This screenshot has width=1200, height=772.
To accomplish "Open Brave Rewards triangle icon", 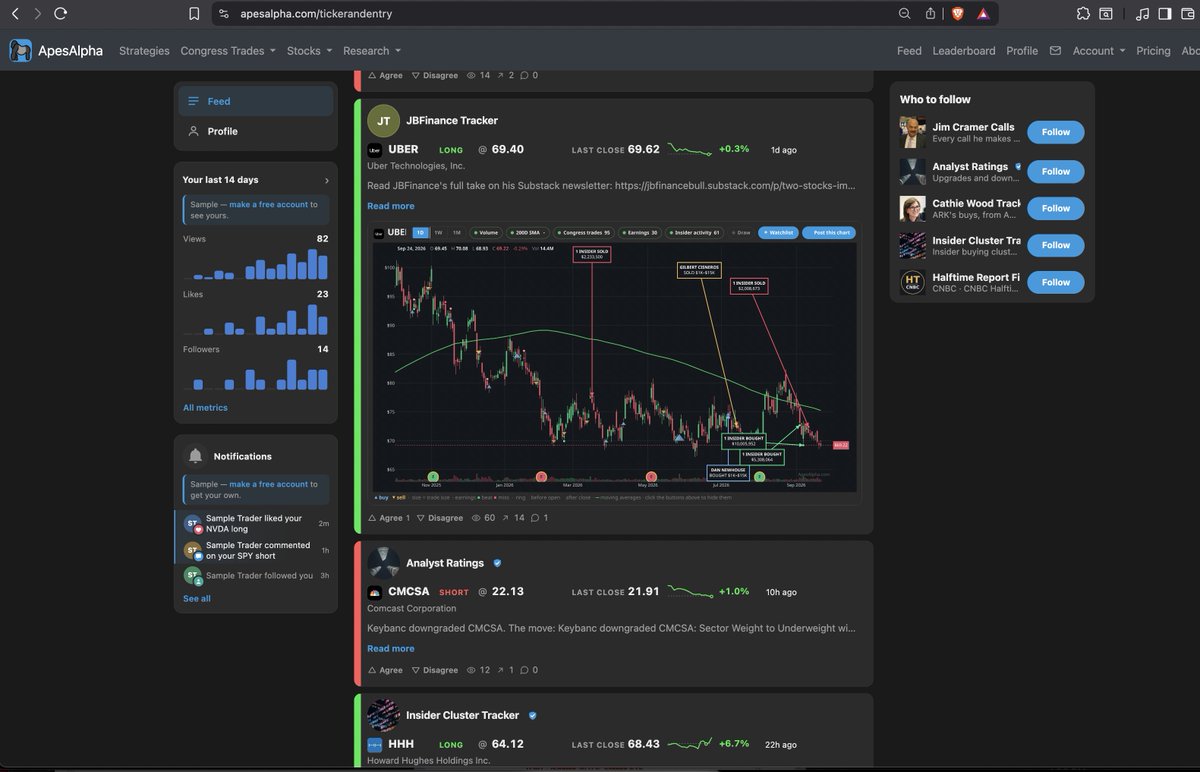I will (x=983, y=14).
